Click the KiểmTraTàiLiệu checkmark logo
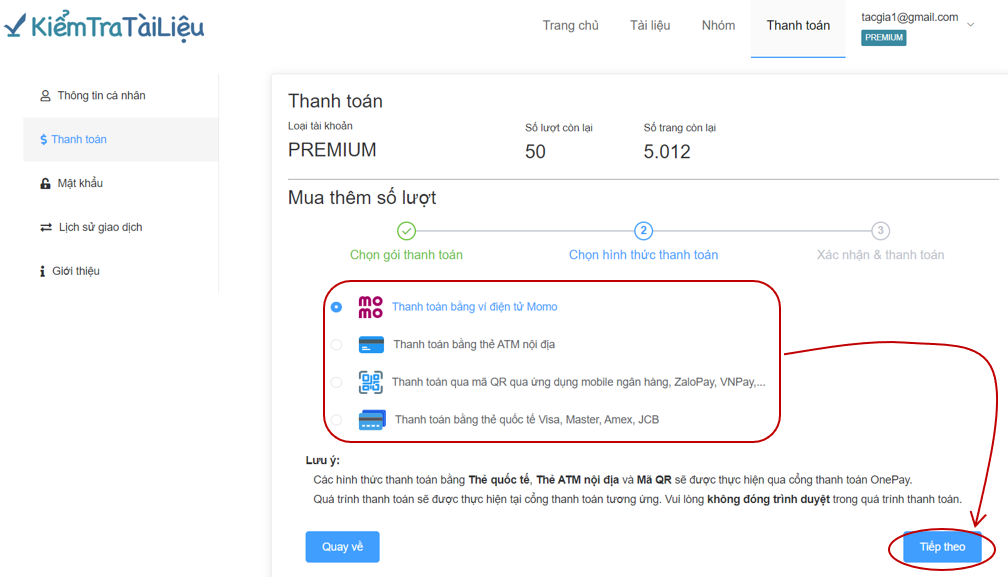 click(104, 26)
